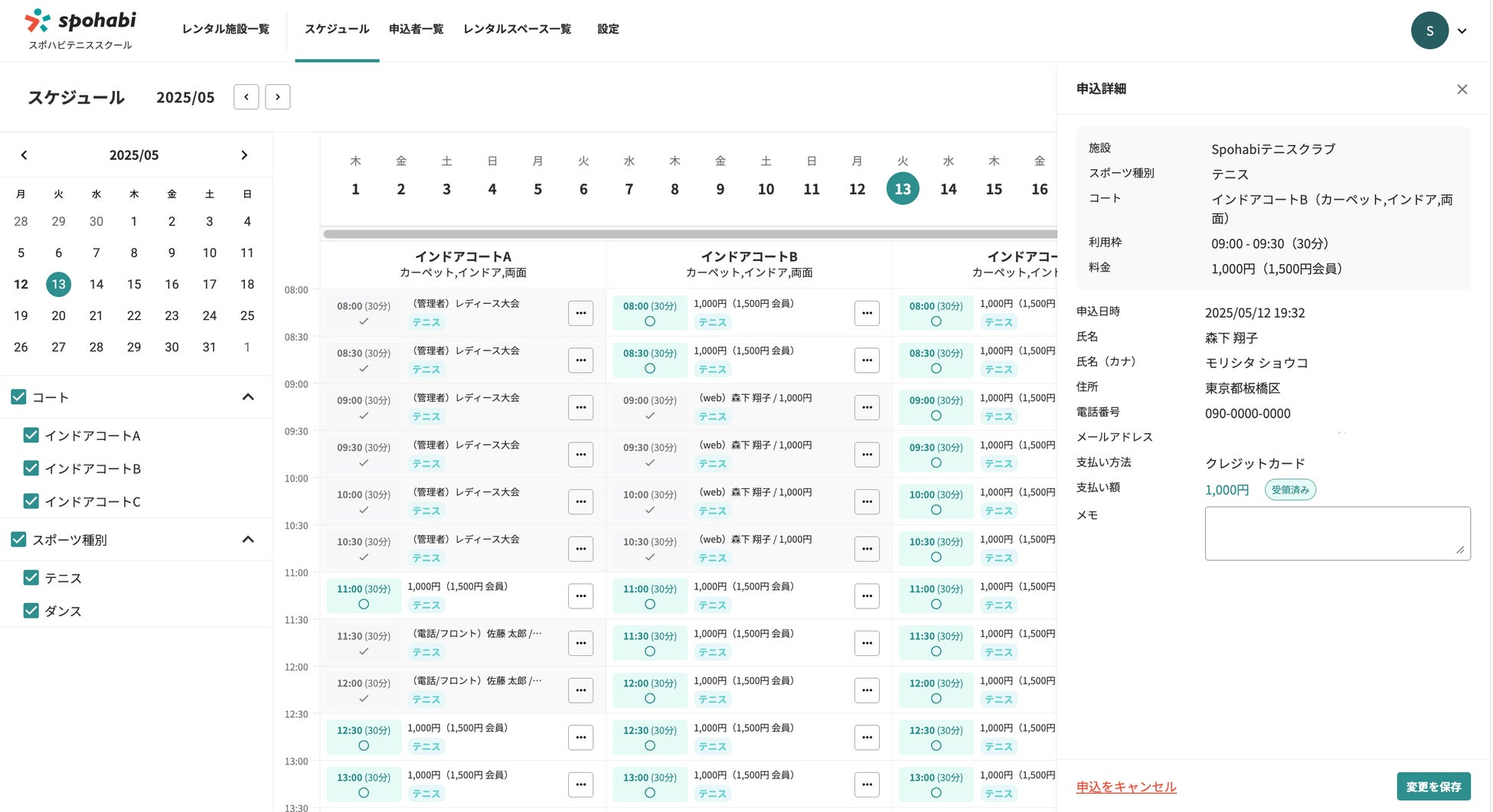Select day 14 in the date strip

(x=948, y=189)
